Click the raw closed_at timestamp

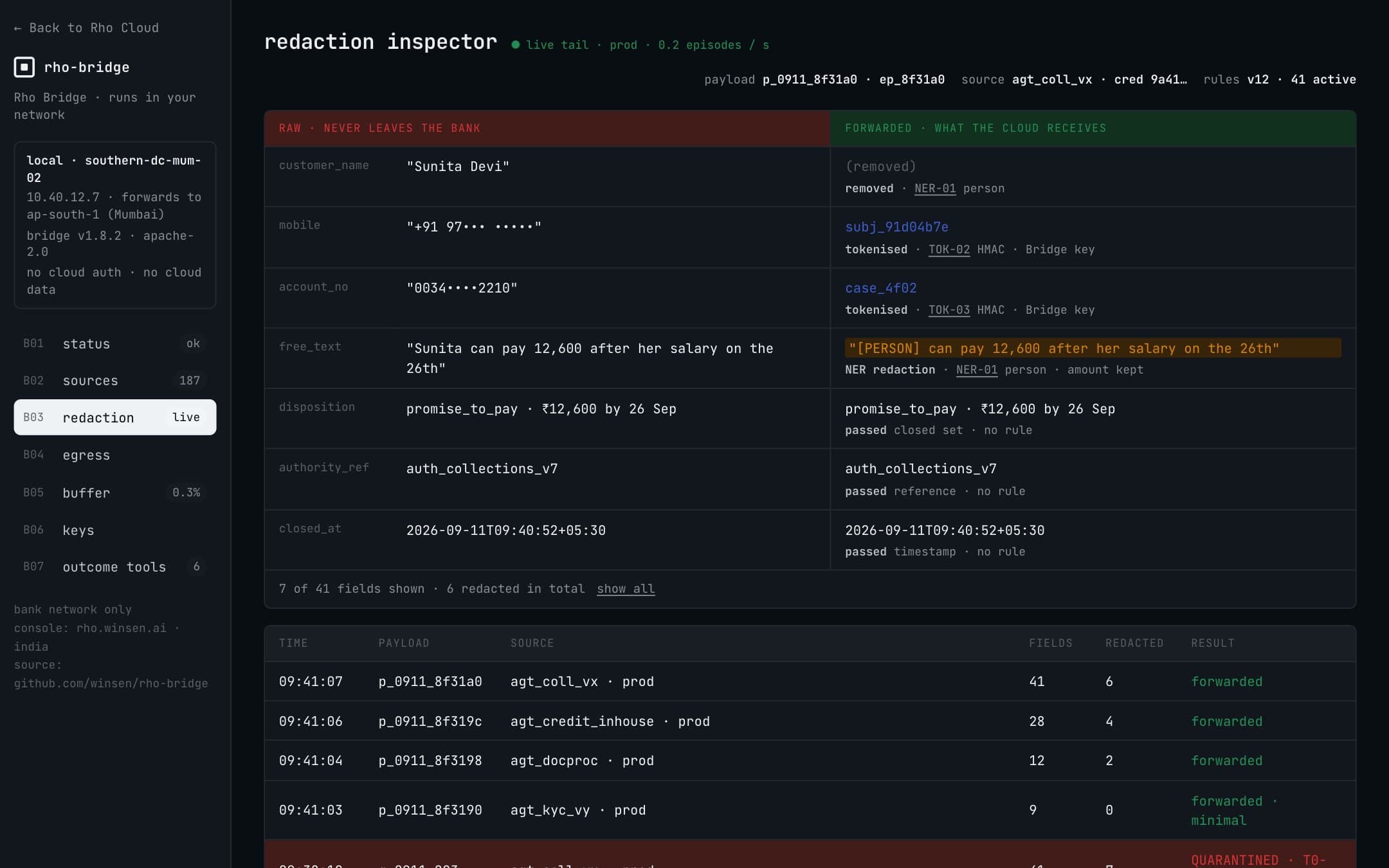point(505,530)
